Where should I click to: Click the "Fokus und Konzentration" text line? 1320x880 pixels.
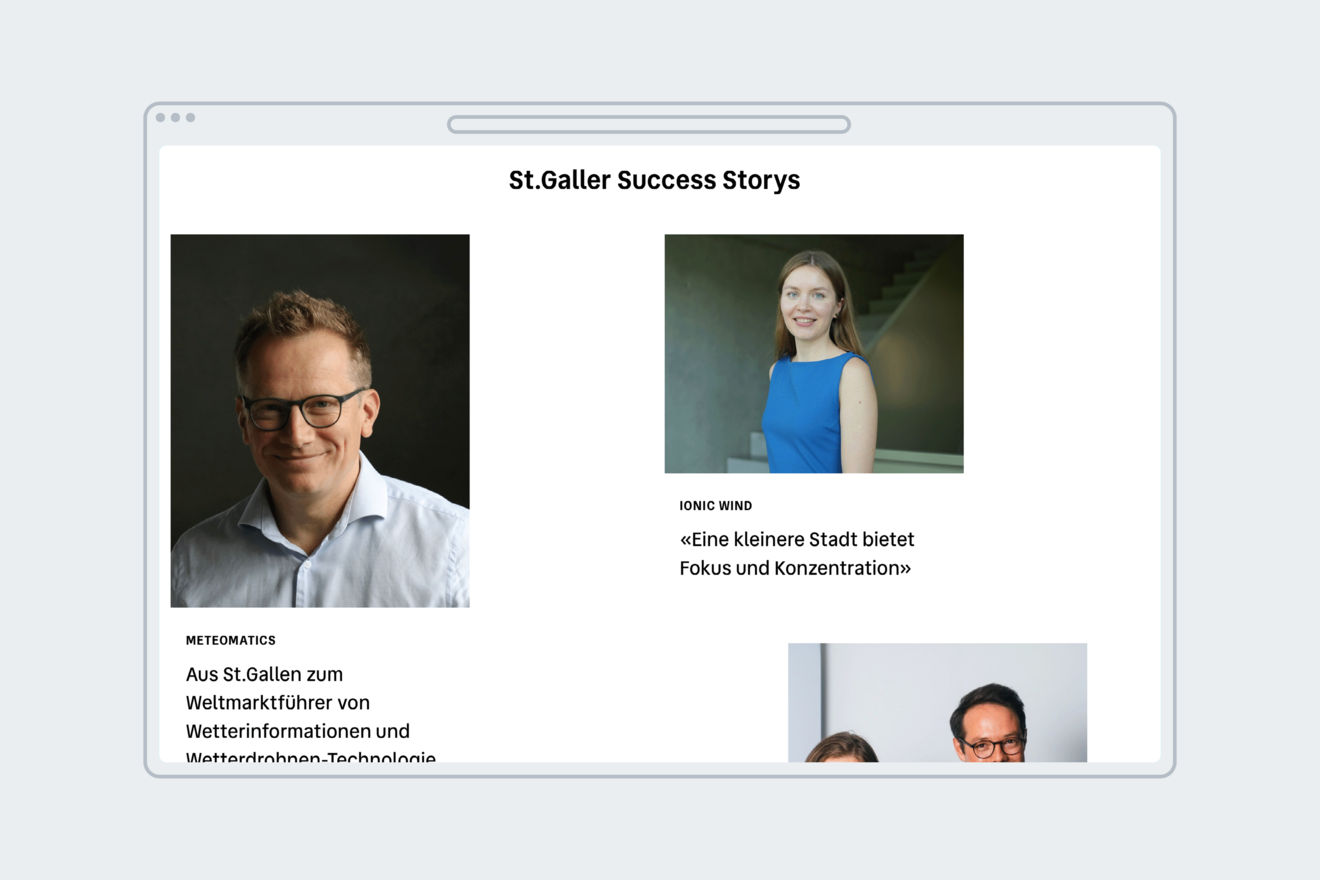pos(795,568)
